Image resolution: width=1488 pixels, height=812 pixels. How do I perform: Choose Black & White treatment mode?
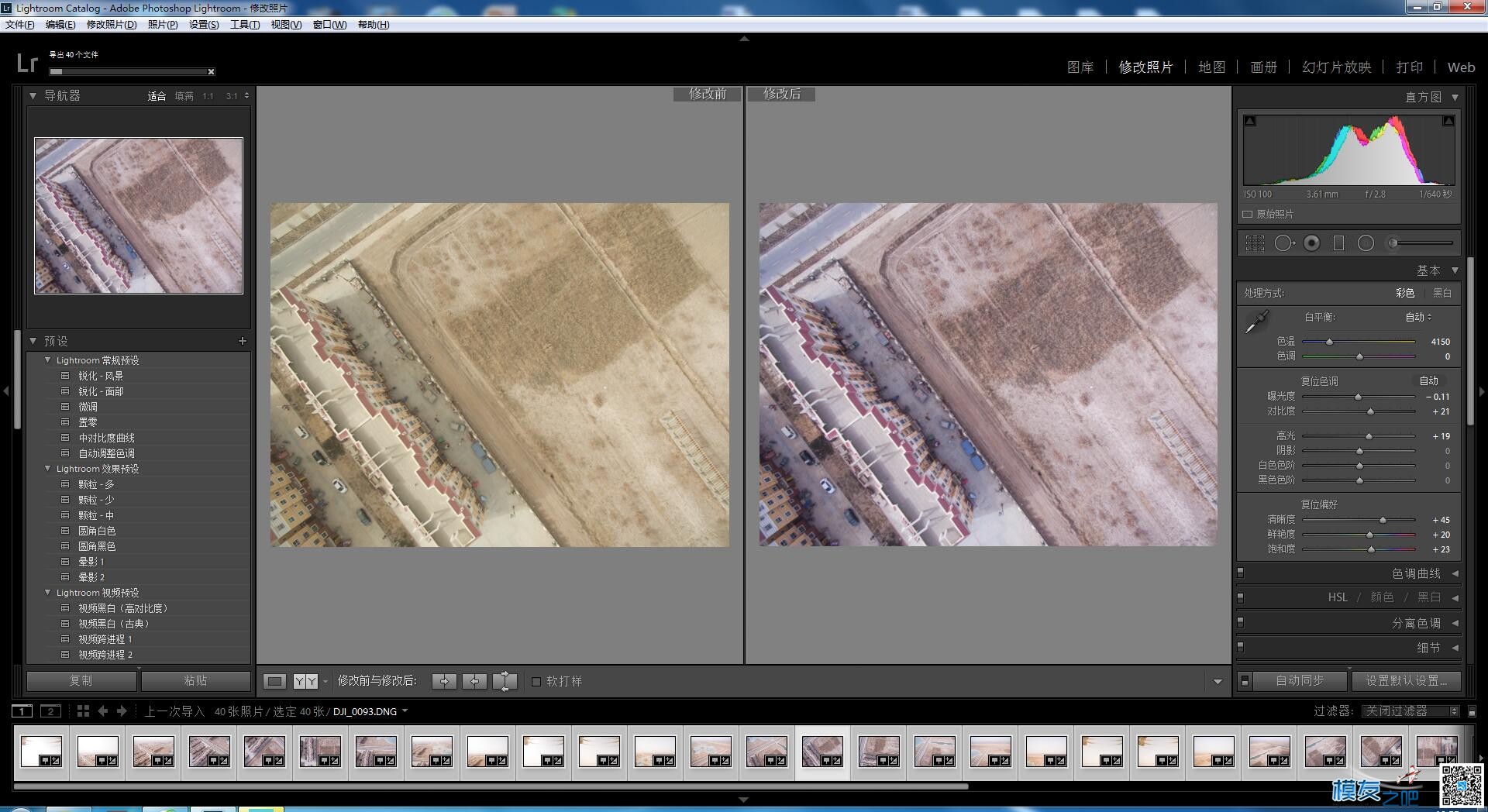[1442, 293]
